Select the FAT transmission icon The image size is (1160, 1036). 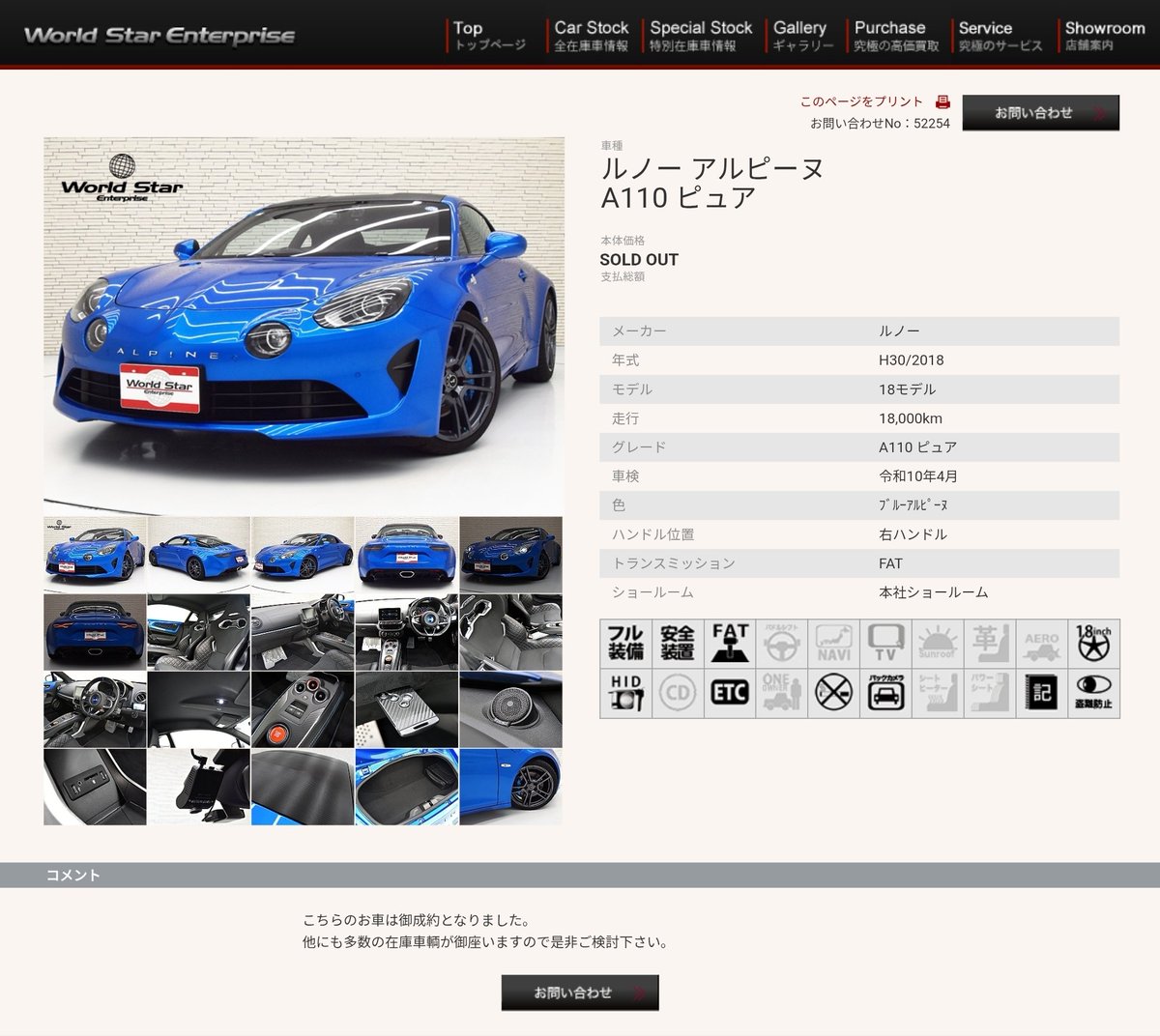pyautogui.click(x=730, y=643)
